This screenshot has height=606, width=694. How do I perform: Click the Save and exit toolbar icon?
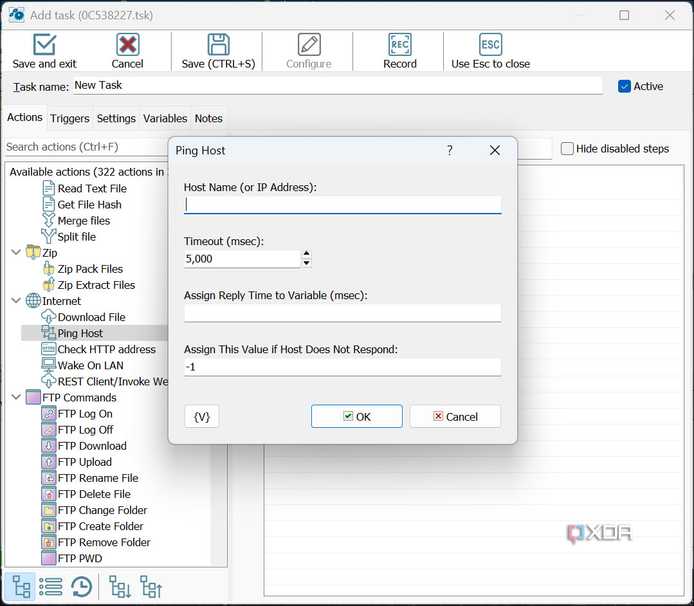[x=44, y=45]
